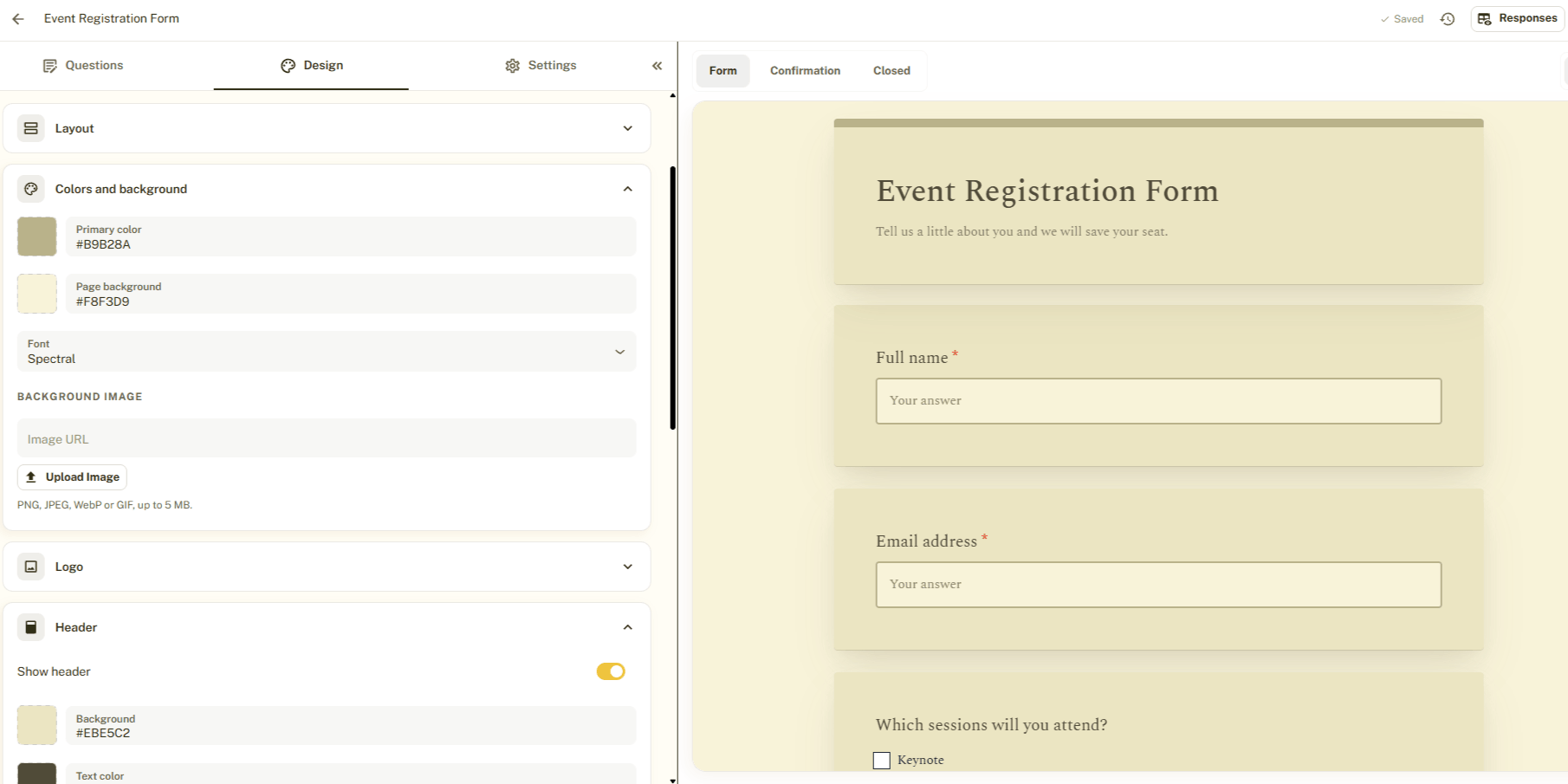Click the Header section icon
1568x784 pixels.
tap(31, 627)
